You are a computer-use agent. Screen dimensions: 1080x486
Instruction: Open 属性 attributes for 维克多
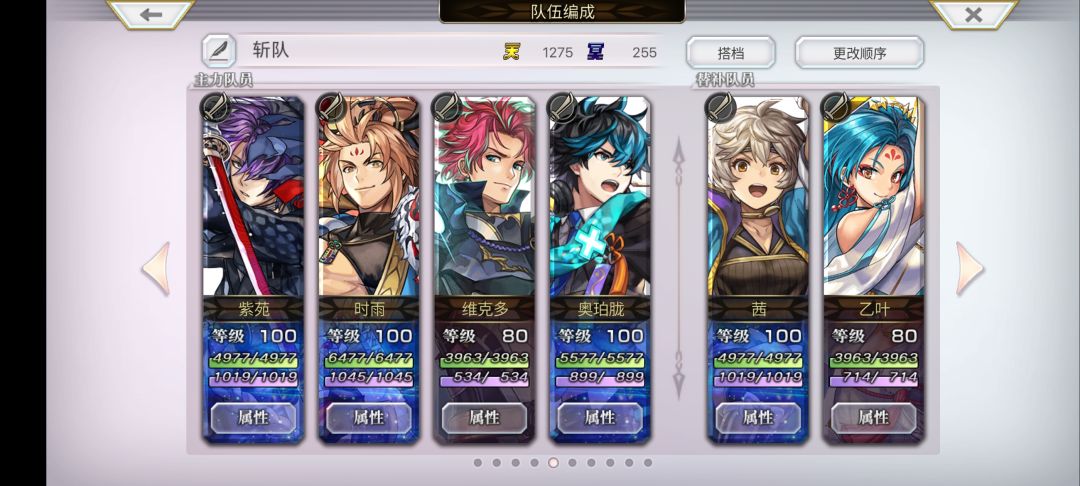tap(484, 417)
